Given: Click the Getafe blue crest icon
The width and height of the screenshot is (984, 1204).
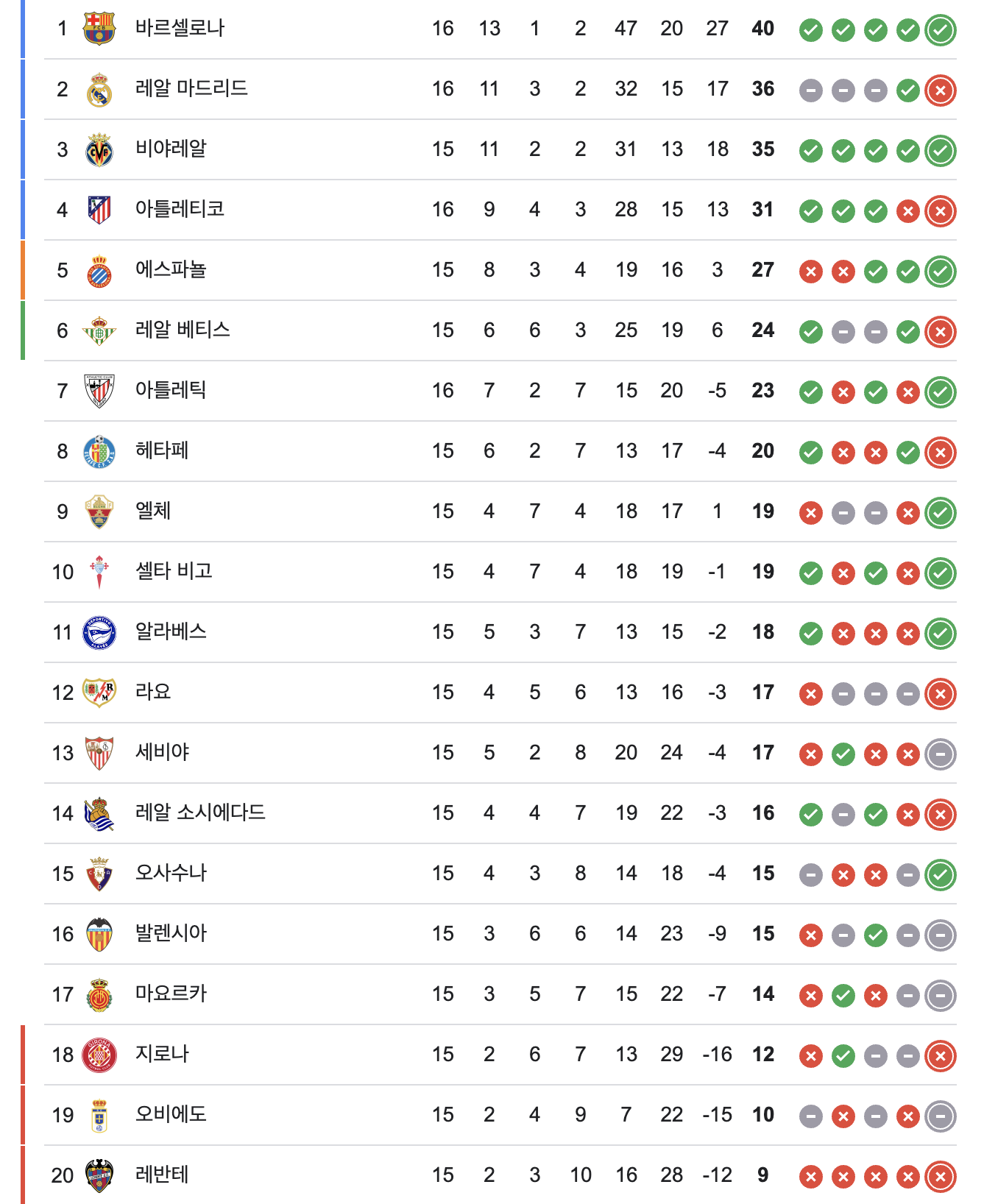Looking at the screenshot, I should (x=99, y=451).
